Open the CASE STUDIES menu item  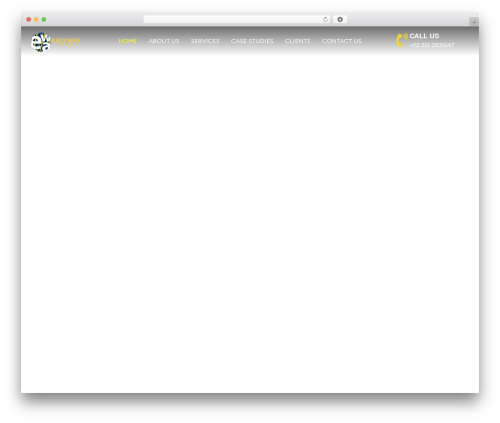[x=252, y=41]
